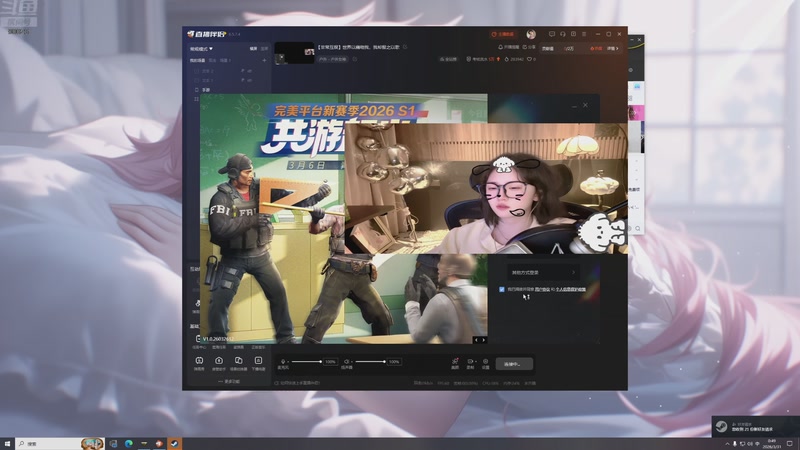Open Steam from the taskbar
Image resolution: width=800 pixels, height=450 pixels.
(x=174, y=444)
